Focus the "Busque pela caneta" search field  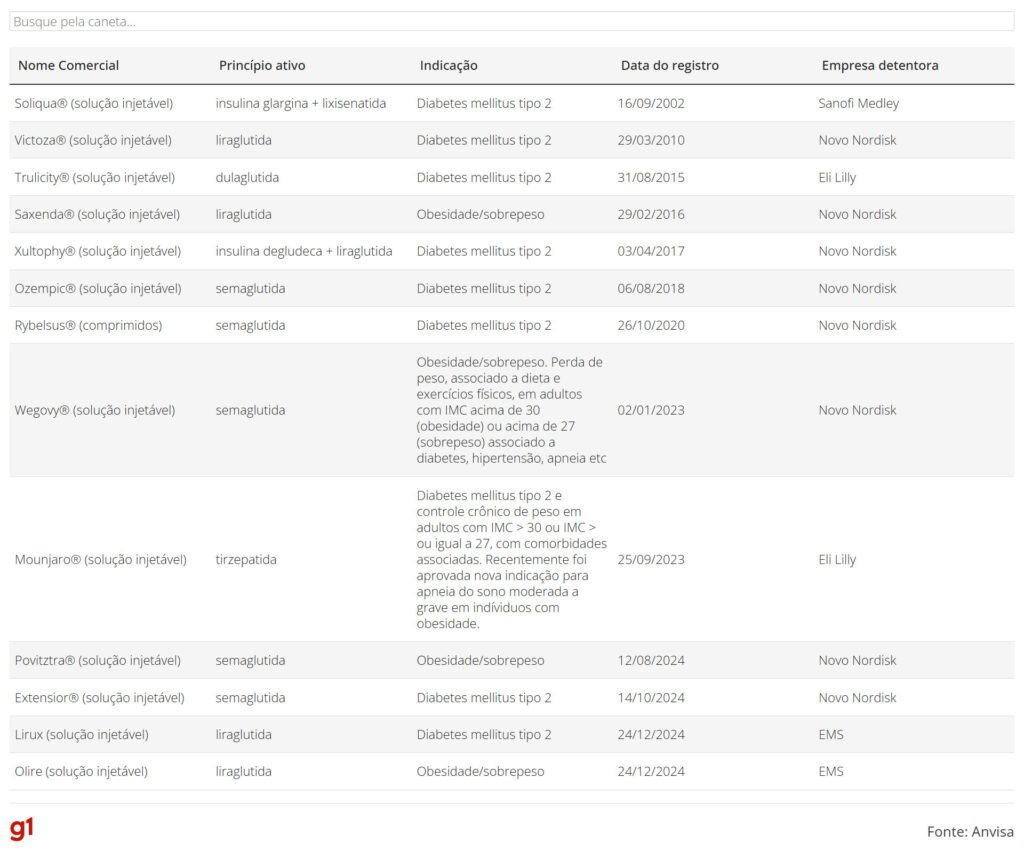point(511,21)
